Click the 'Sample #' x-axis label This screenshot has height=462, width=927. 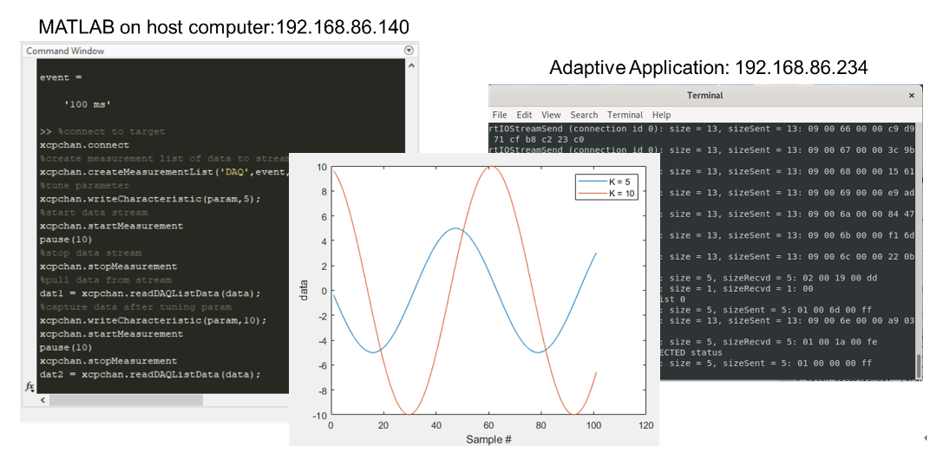490,439
